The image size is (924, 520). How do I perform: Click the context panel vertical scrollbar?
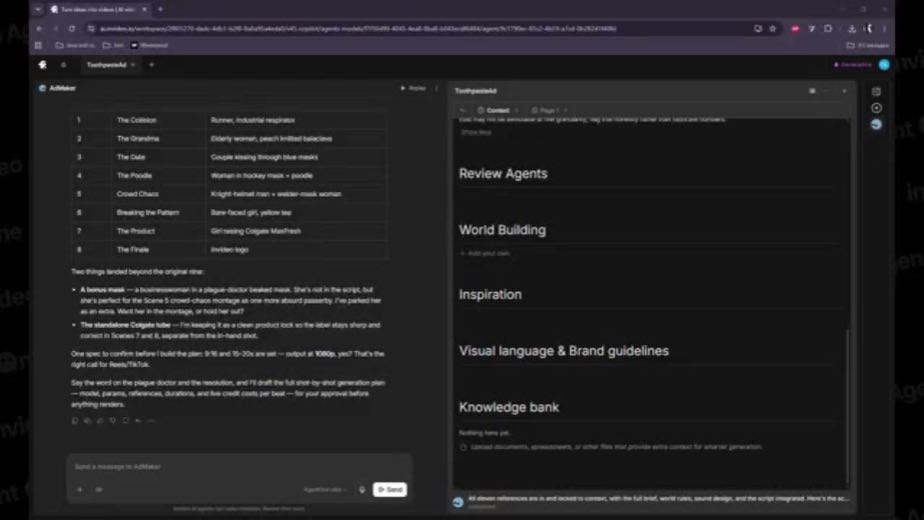tap(848, 407)
